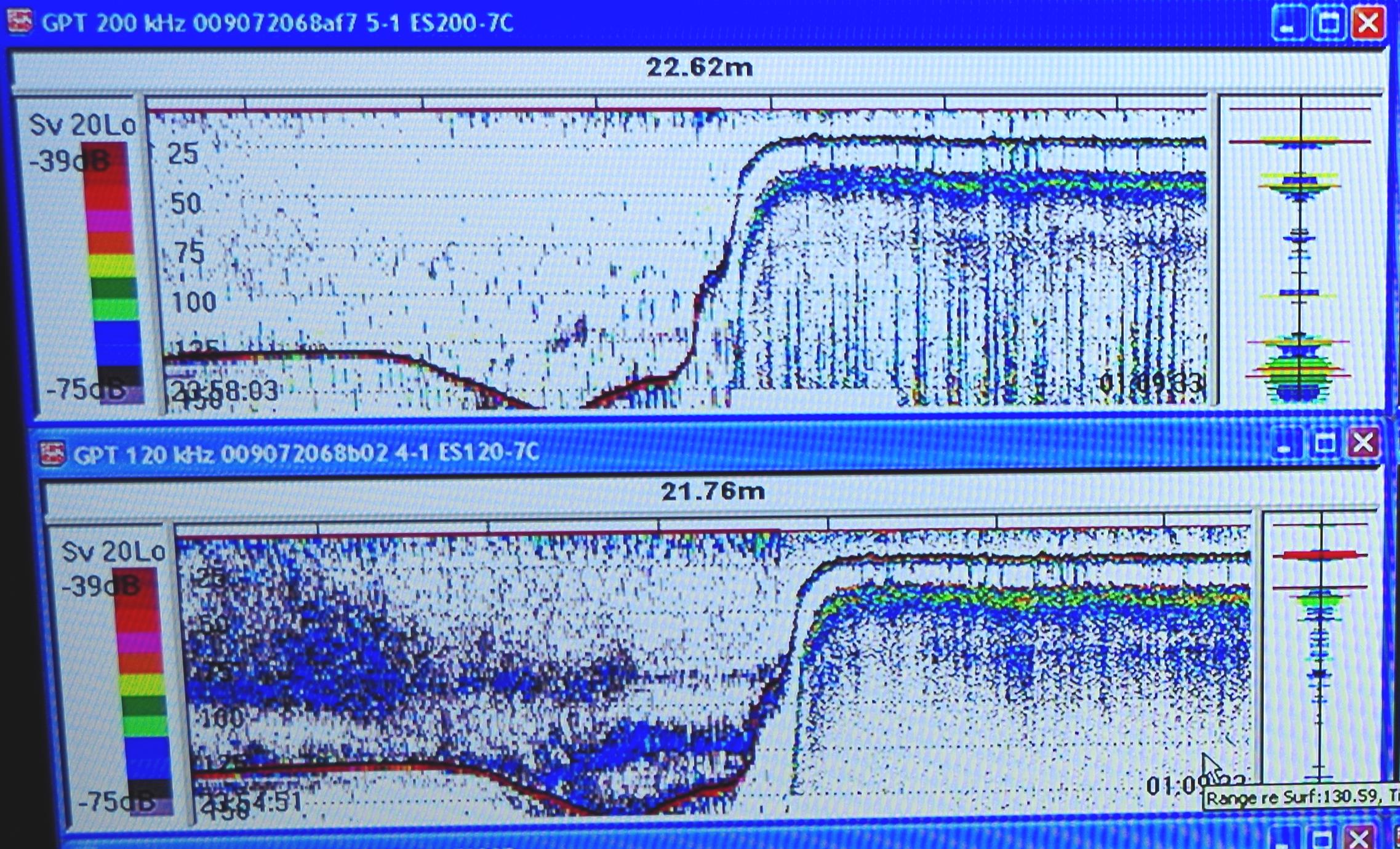Click the 25 depth label in the 200 kHz echogram
This screenshot has height=849, width=1400.
[183, 153]
